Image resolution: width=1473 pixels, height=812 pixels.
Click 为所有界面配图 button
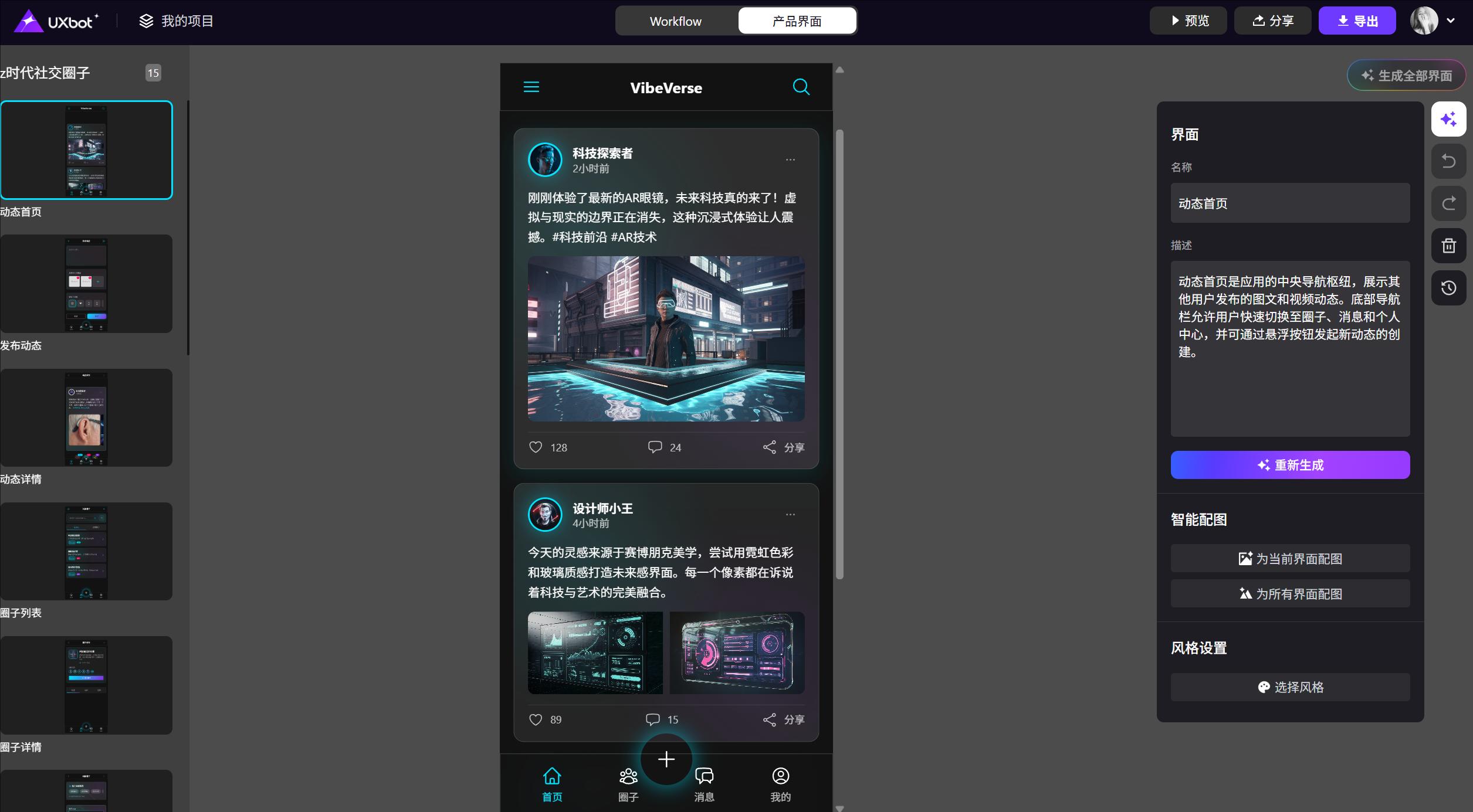pyautogui.click(x=1290, y=594)
